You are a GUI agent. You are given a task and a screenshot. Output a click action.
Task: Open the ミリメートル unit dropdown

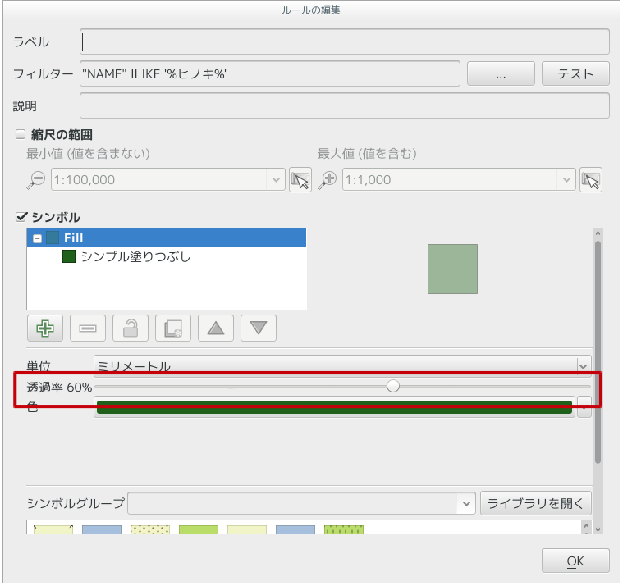point(583,366)
